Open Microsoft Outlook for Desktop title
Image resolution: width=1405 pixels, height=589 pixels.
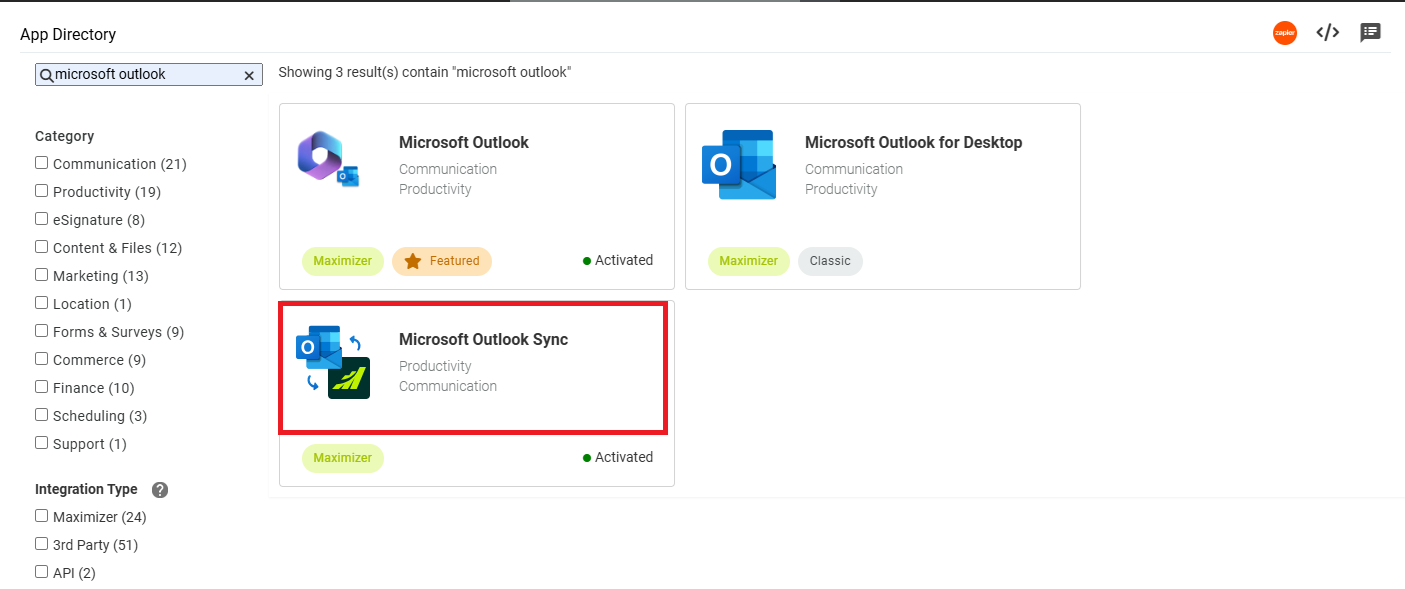pyautogui.click(x=914, y=142)
